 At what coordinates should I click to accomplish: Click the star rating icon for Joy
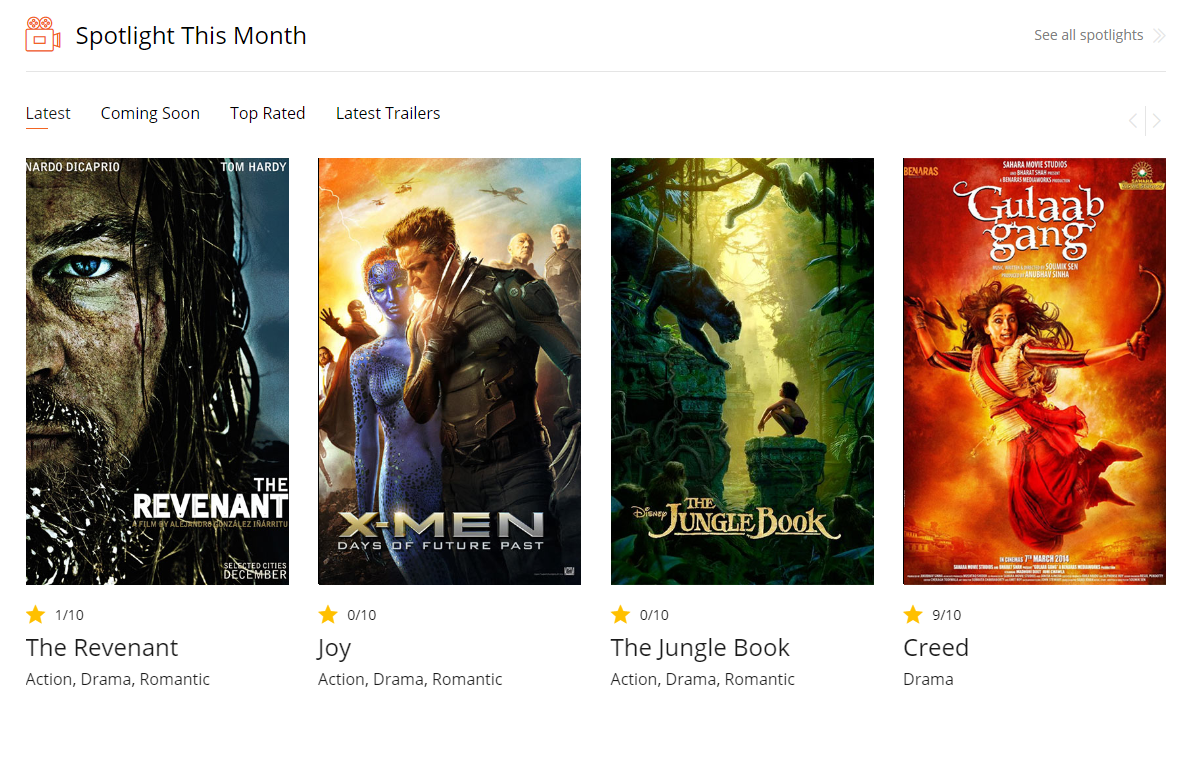tap(328, 614)
